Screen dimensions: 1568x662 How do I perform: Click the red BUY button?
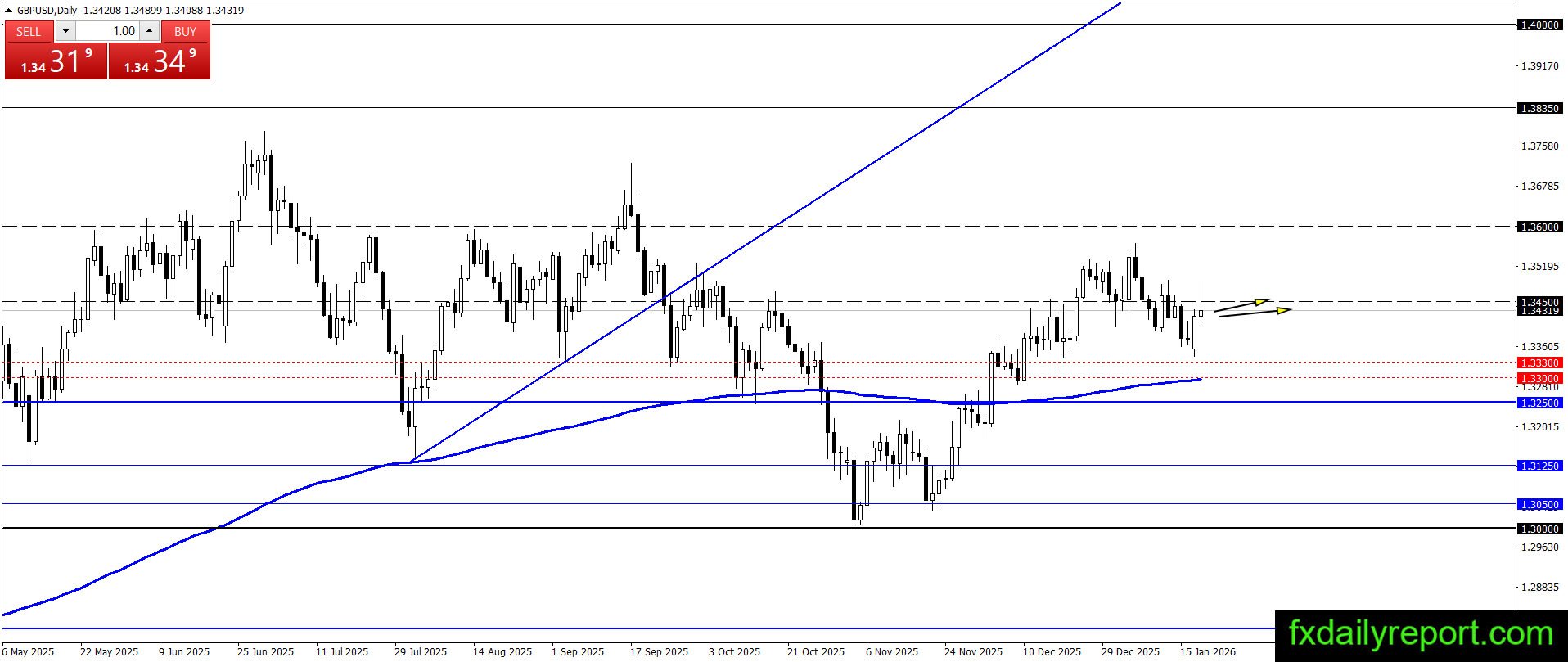click(186, 31)
